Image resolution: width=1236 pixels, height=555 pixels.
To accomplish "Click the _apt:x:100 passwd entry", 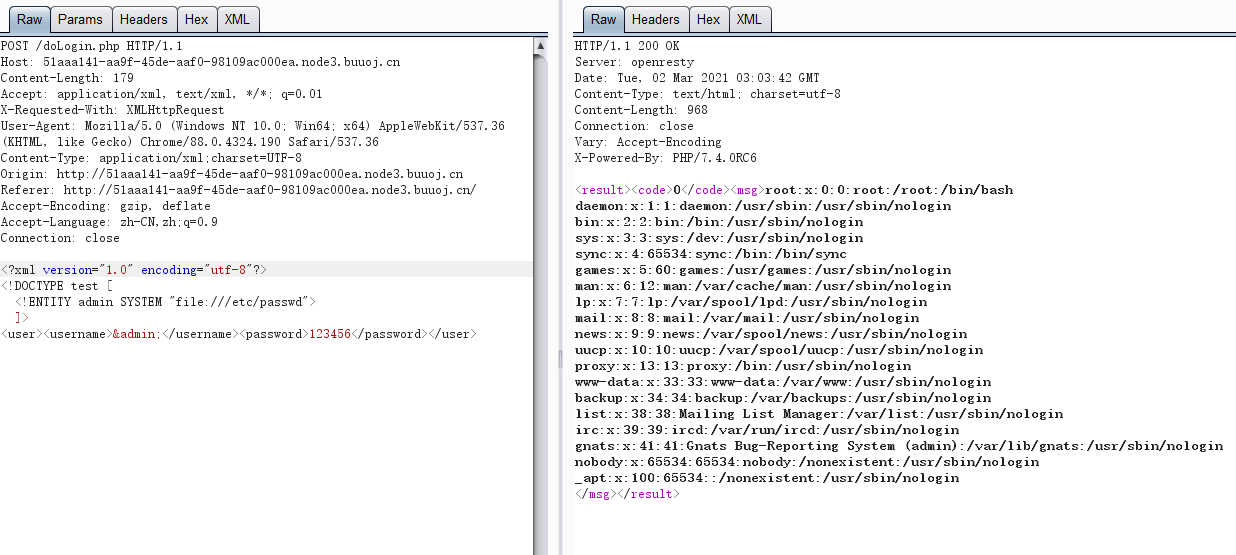I will coord(767,478).
